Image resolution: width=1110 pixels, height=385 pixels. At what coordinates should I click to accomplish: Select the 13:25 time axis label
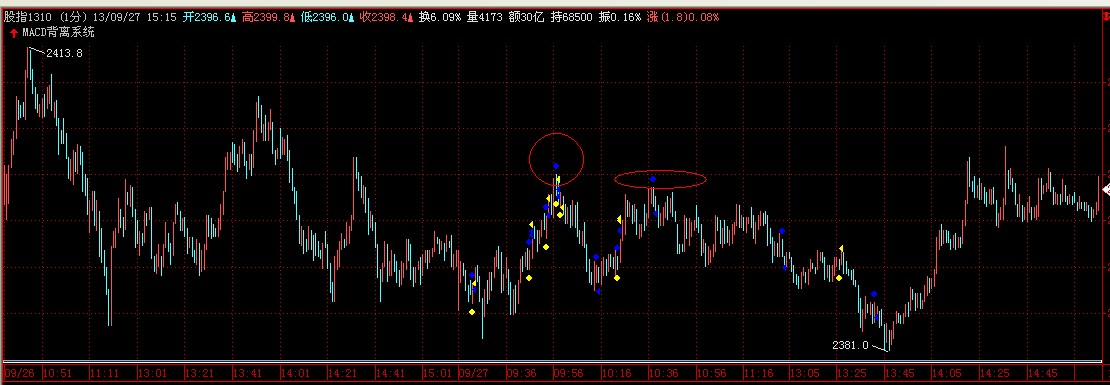852,372
